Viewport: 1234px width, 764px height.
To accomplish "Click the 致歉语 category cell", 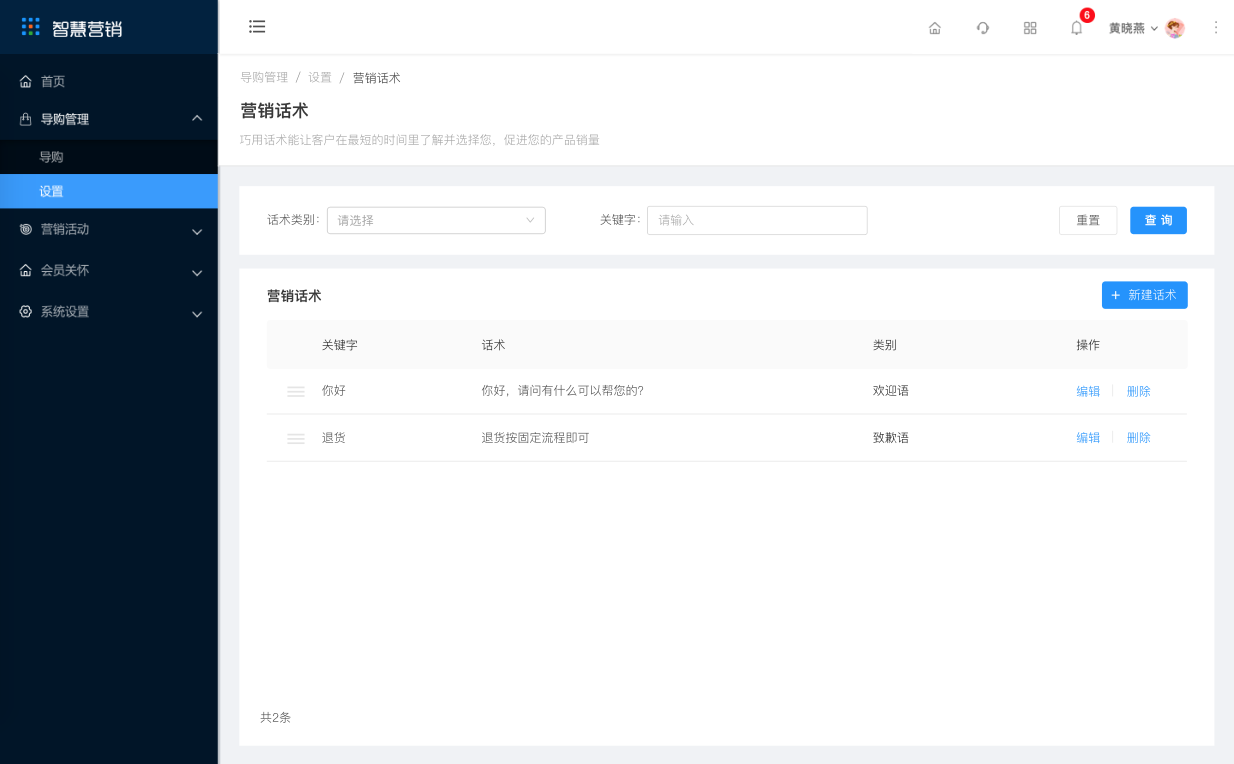I will coord(891,438).
